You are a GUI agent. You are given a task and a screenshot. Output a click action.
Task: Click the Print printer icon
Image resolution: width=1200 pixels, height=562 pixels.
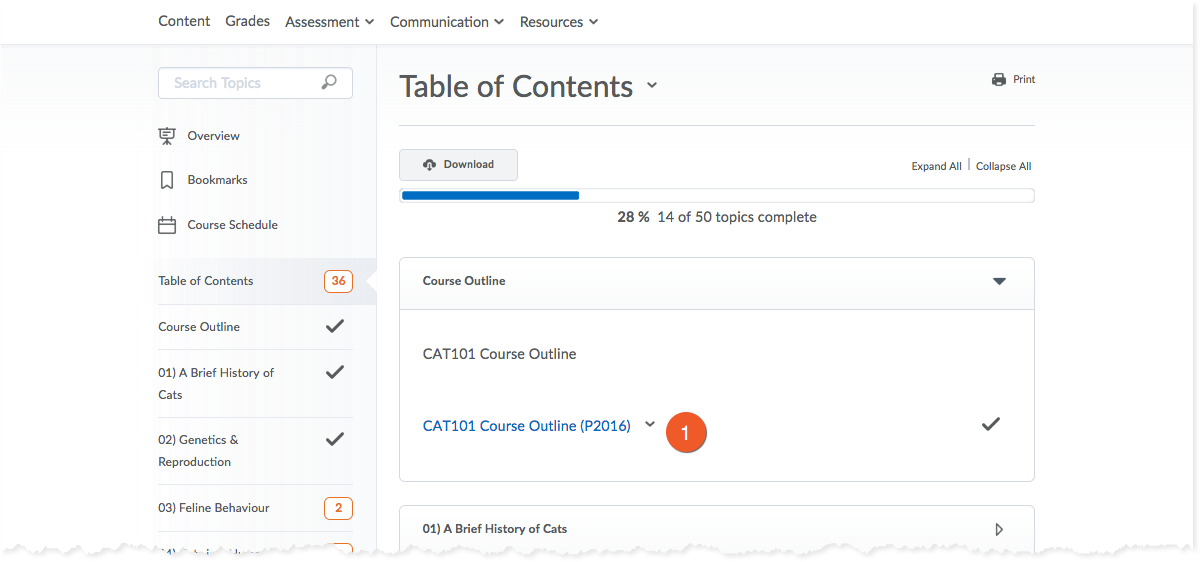(998, 80)
